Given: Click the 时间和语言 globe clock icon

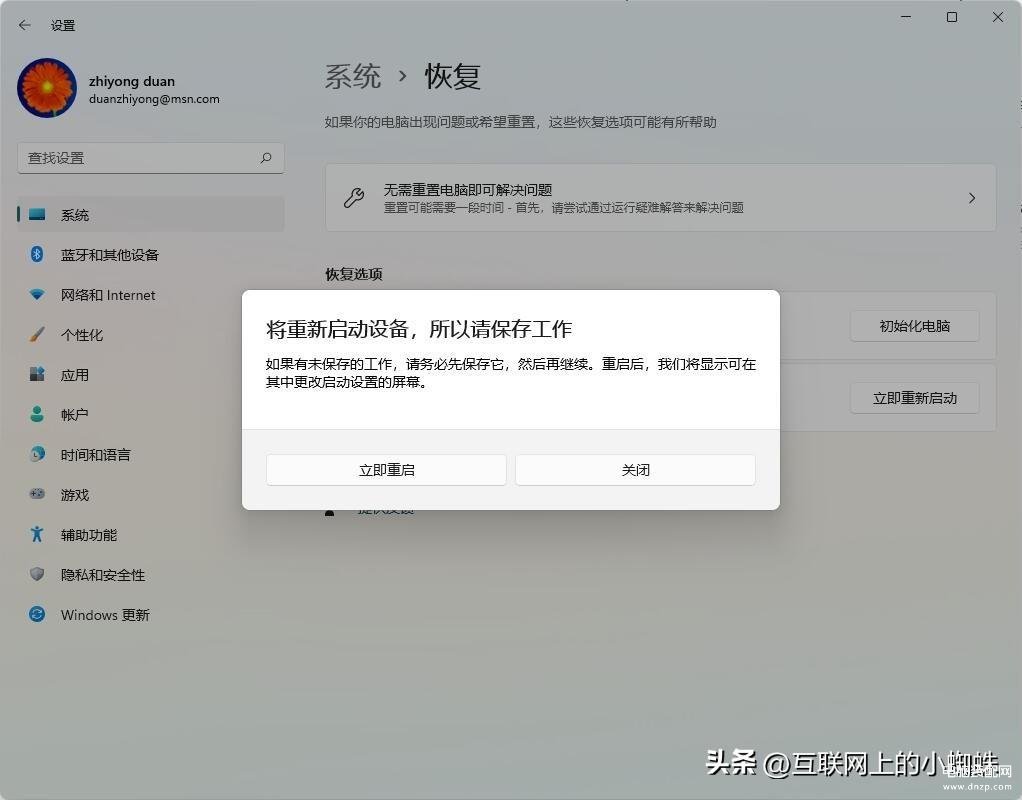Looking at the screenshot, I should coord(37,454).
